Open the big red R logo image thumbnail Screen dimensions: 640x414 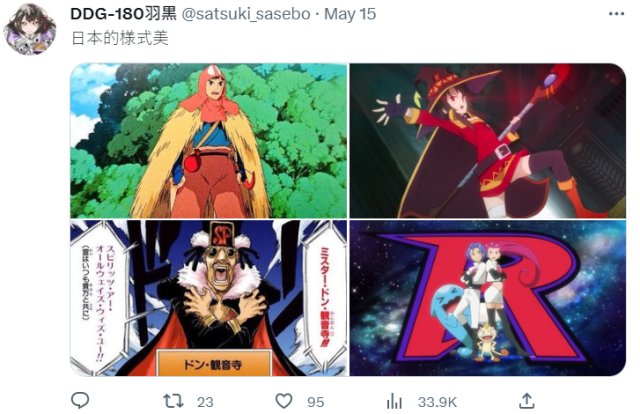coord(487,298)
